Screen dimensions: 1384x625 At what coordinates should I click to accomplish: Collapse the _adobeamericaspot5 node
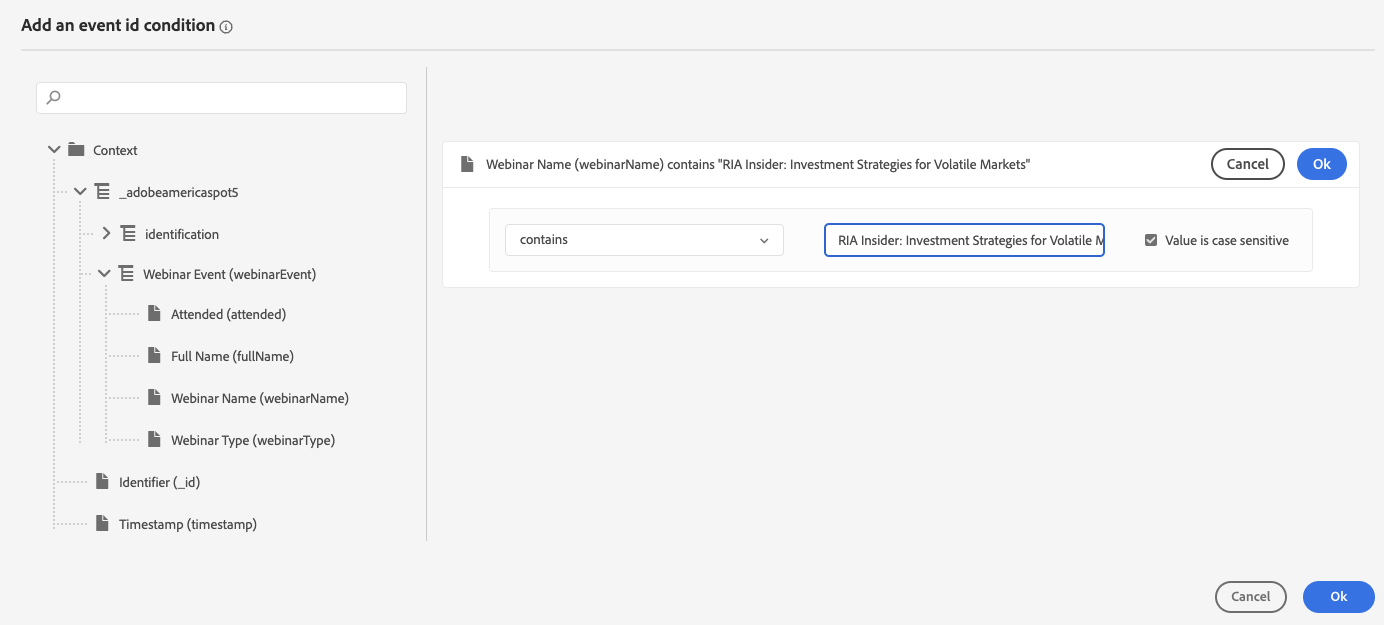click(x=80, y=192)
